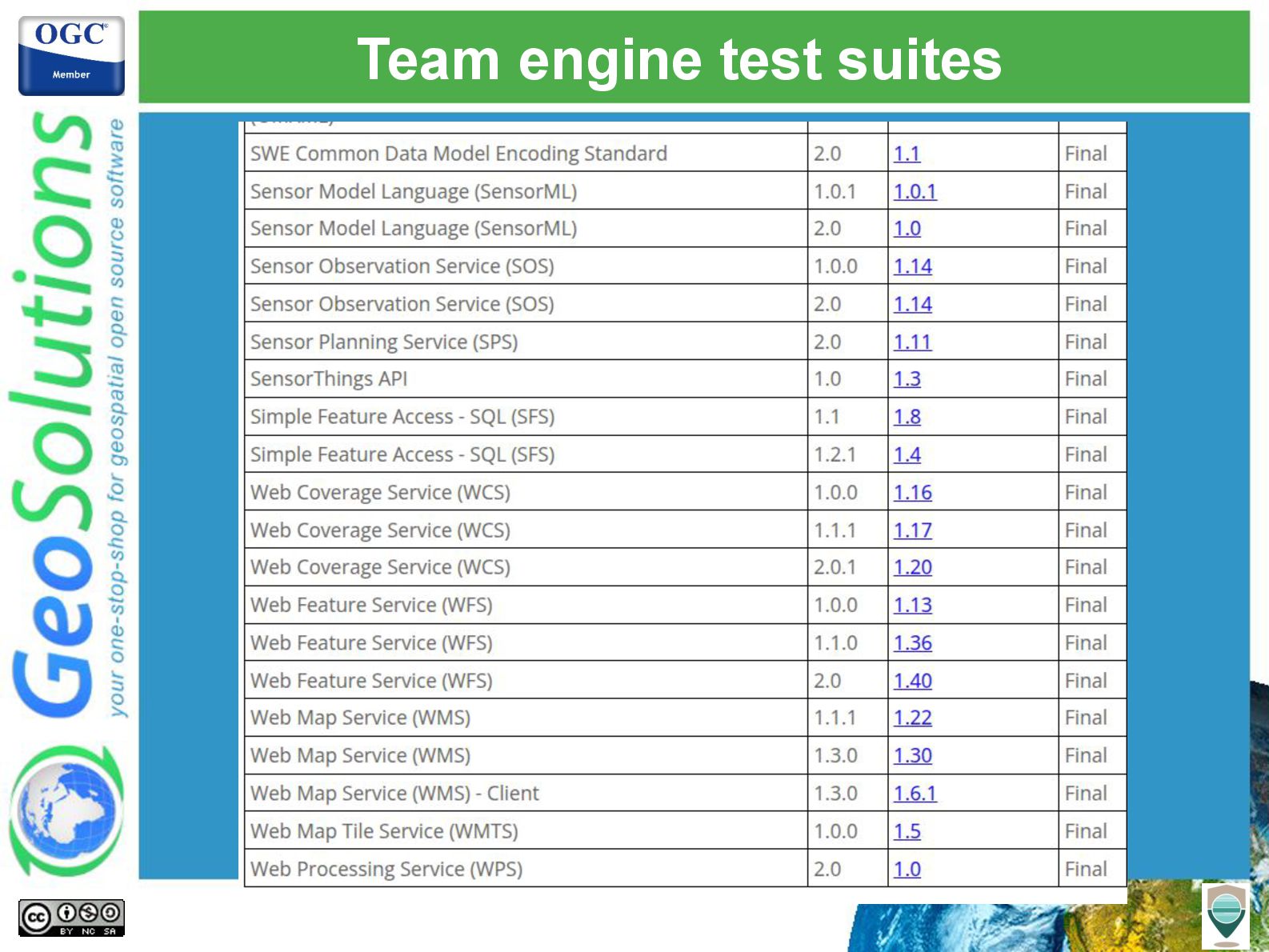Image resolution: width=1269 pixels, height=952 pixels.
Task: Open revision 1.30 link for Web Map Service 1.3.0
Action: pyautogui.click(x=912, y=755)
